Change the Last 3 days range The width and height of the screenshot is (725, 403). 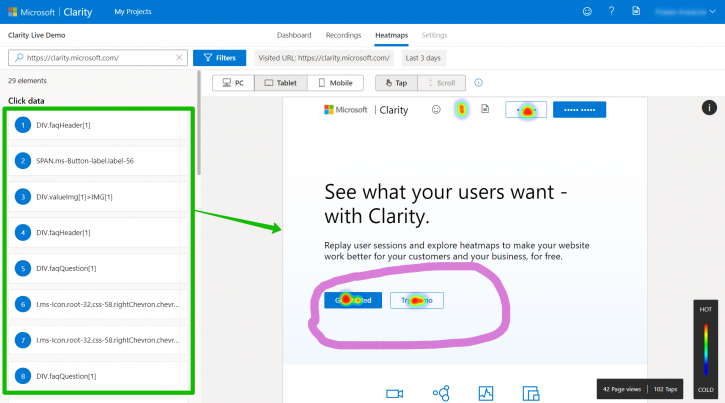423,58
